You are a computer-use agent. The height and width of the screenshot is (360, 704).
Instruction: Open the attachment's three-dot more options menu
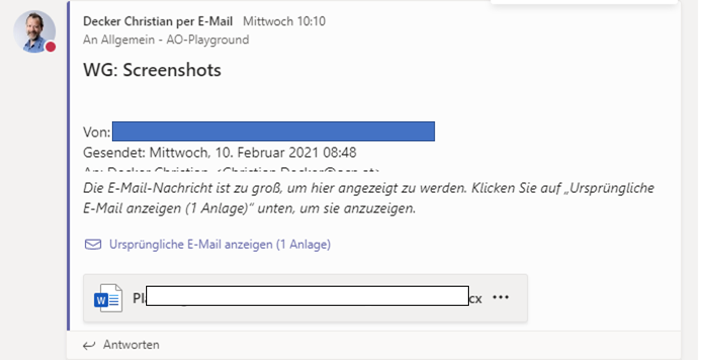(x=501, y=297)
